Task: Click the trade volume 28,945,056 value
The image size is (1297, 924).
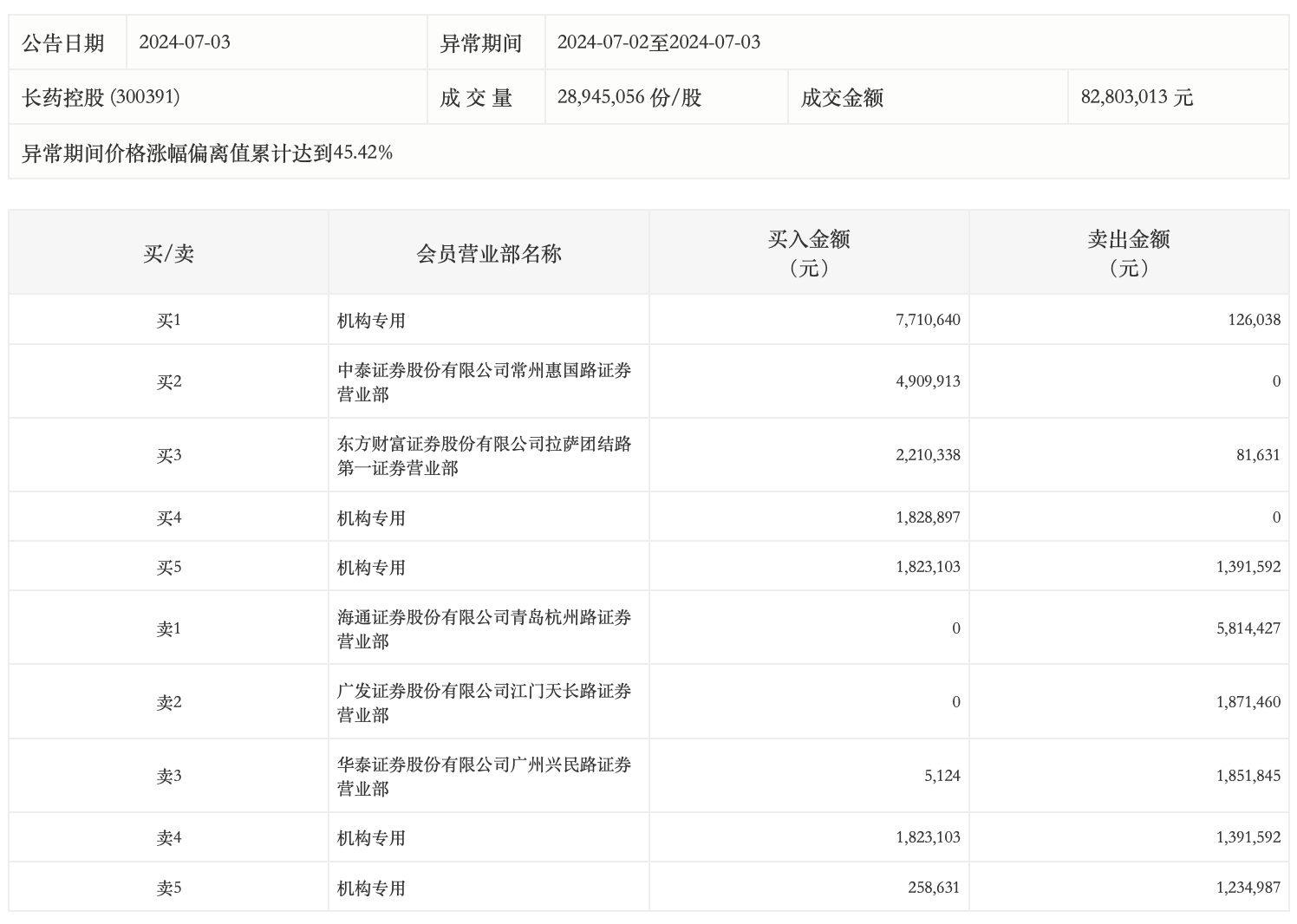Action: pos(629,97)
